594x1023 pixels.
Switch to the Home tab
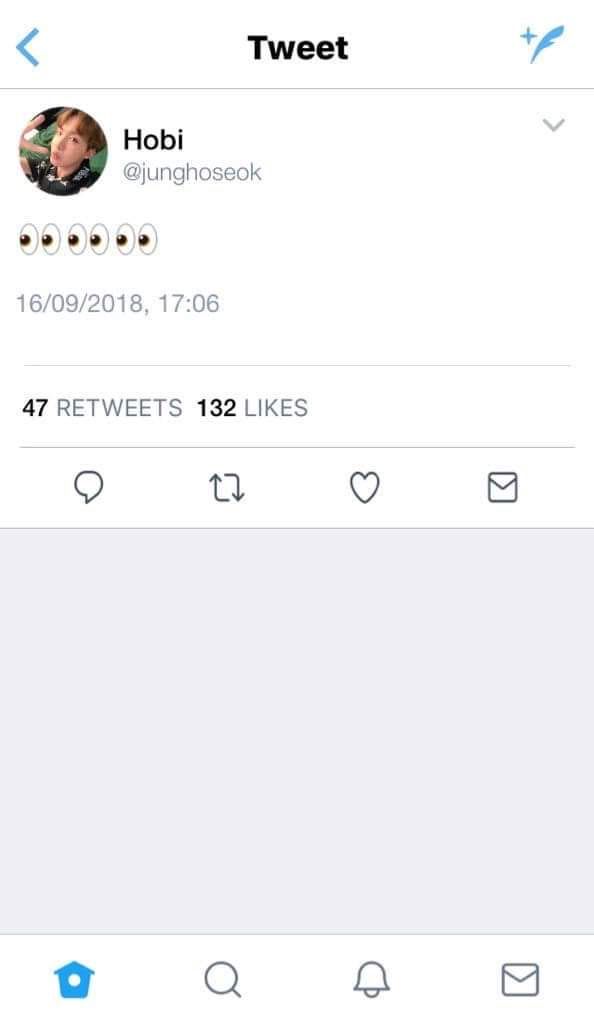click(x=74, y=979)
